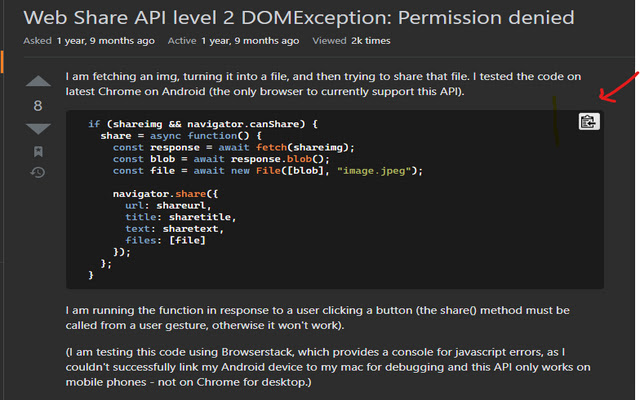Upvote the question with the up arrow

(x=38, y=81)
